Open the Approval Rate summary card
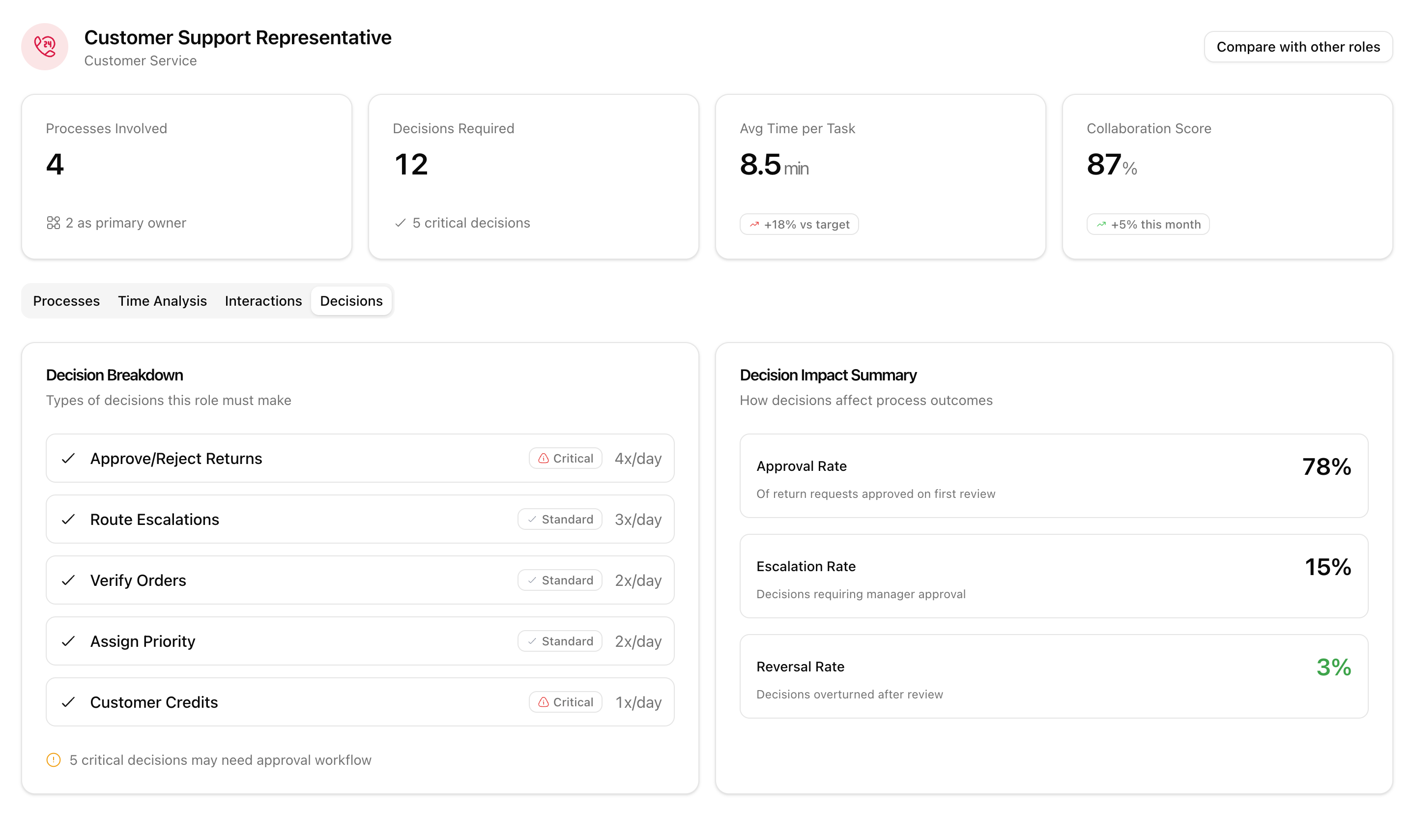The width and height of the screenshot is (1411, 840). click(x=1053, y=476)
